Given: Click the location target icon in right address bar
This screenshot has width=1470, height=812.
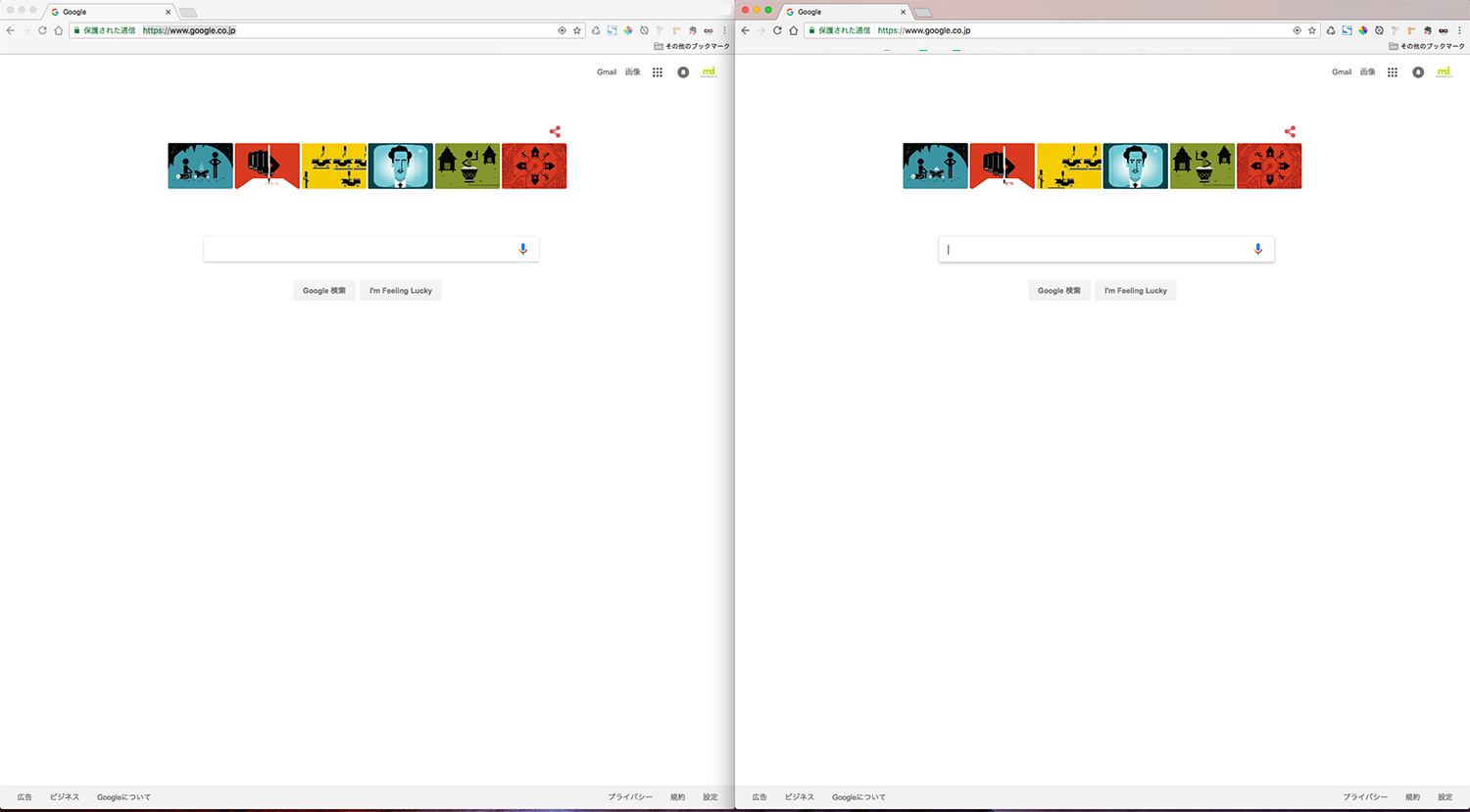Looking at the screenshot, I should (1297, 30).
